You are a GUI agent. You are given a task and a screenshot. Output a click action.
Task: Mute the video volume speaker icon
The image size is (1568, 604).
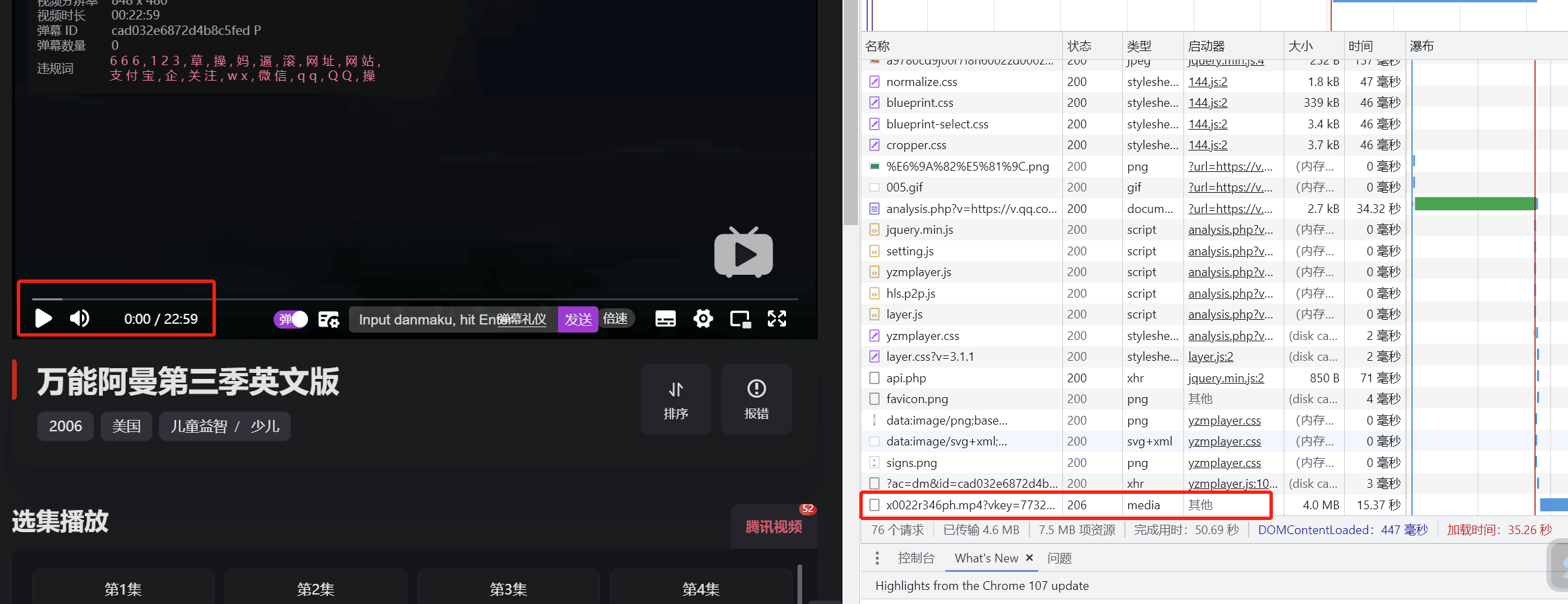click(79, 318)
